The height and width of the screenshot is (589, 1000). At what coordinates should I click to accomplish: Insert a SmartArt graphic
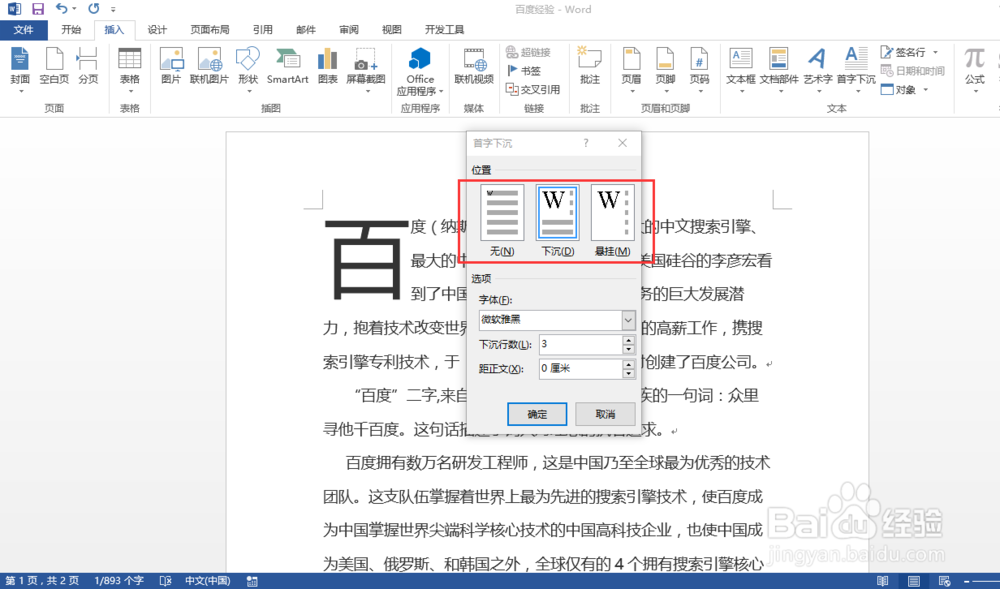click(x=288, y=66)
